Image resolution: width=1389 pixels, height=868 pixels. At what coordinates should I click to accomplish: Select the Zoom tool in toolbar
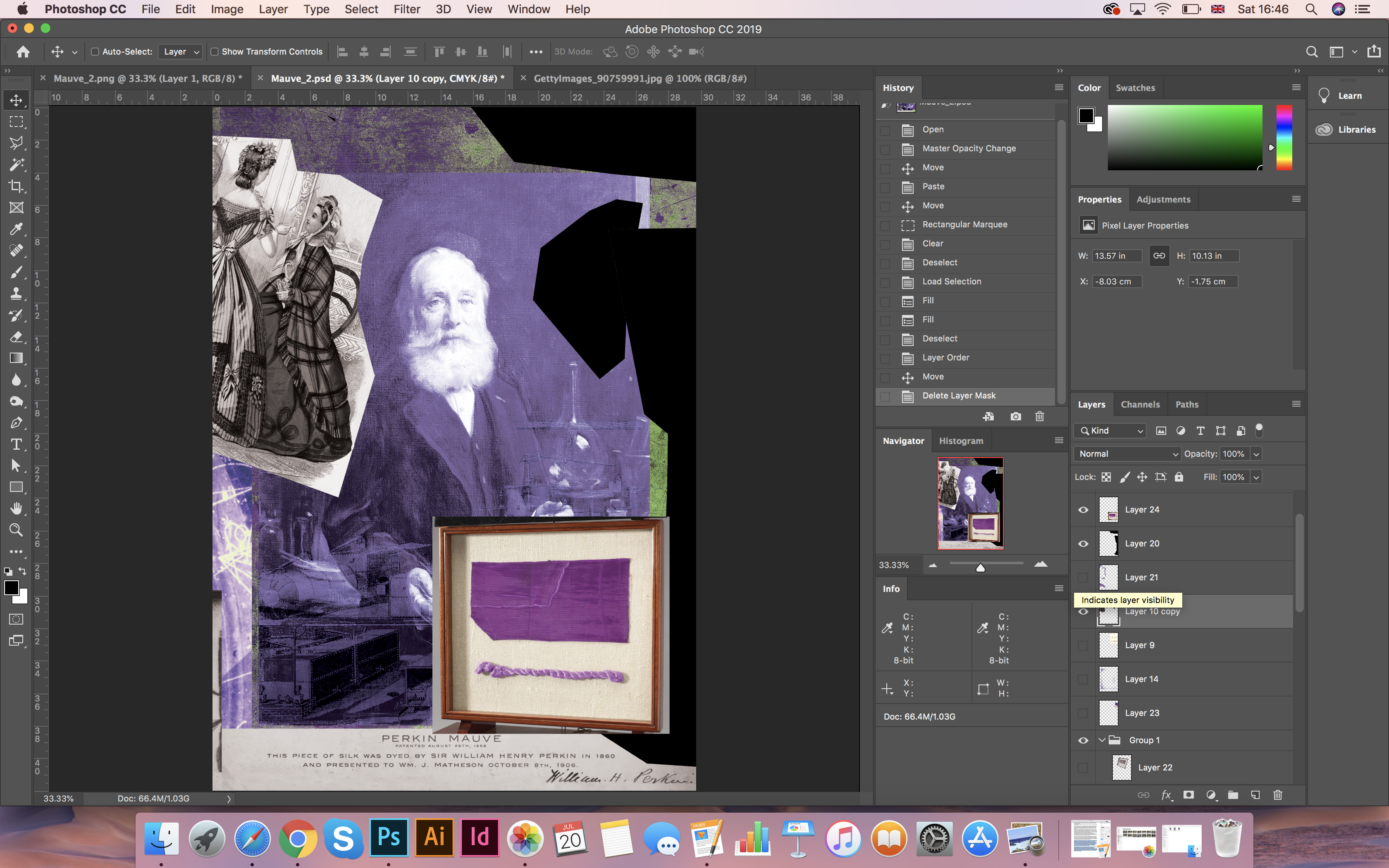click(x=16, y=529)
